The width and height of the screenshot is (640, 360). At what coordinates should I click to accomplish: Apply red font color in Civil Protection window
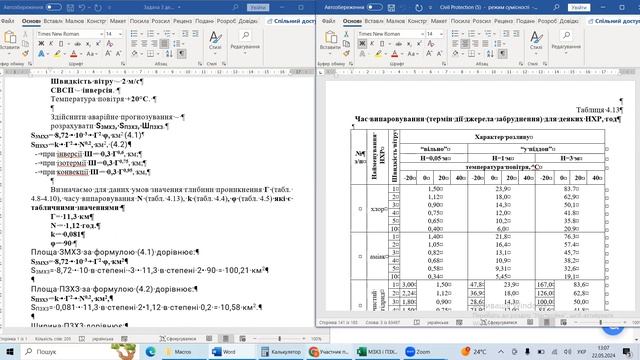[394, 53]
